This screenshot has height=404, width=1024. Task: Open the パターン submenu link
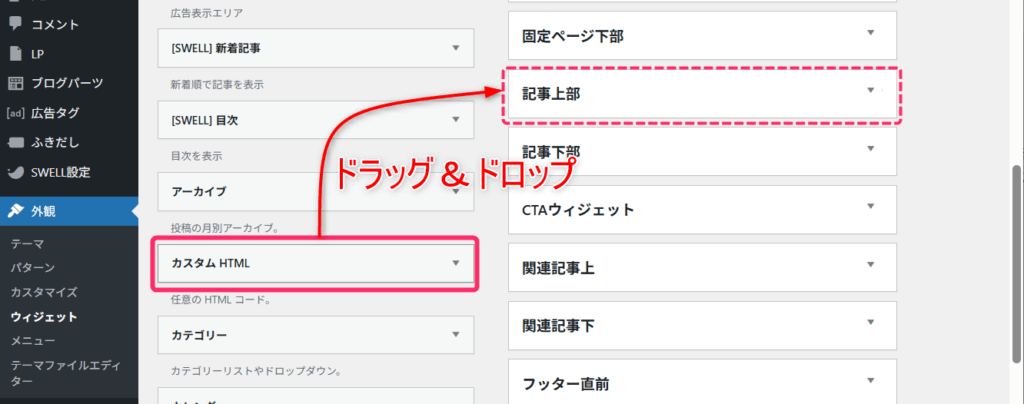33,268
